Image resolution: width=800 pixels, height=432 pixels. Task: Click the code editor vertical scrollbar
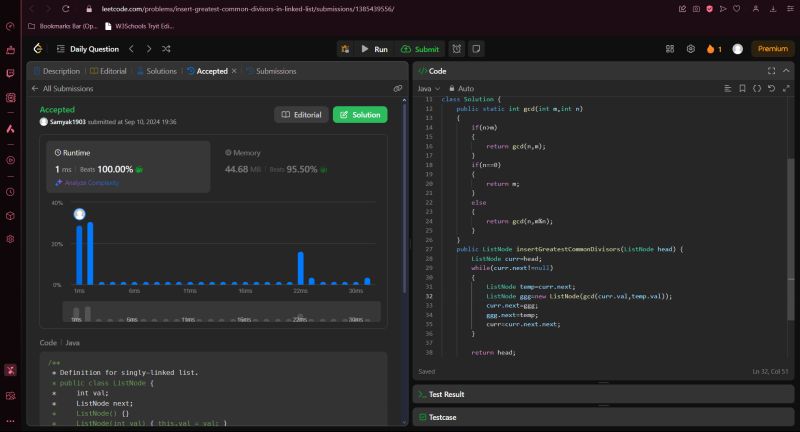(x=790, y=240)
